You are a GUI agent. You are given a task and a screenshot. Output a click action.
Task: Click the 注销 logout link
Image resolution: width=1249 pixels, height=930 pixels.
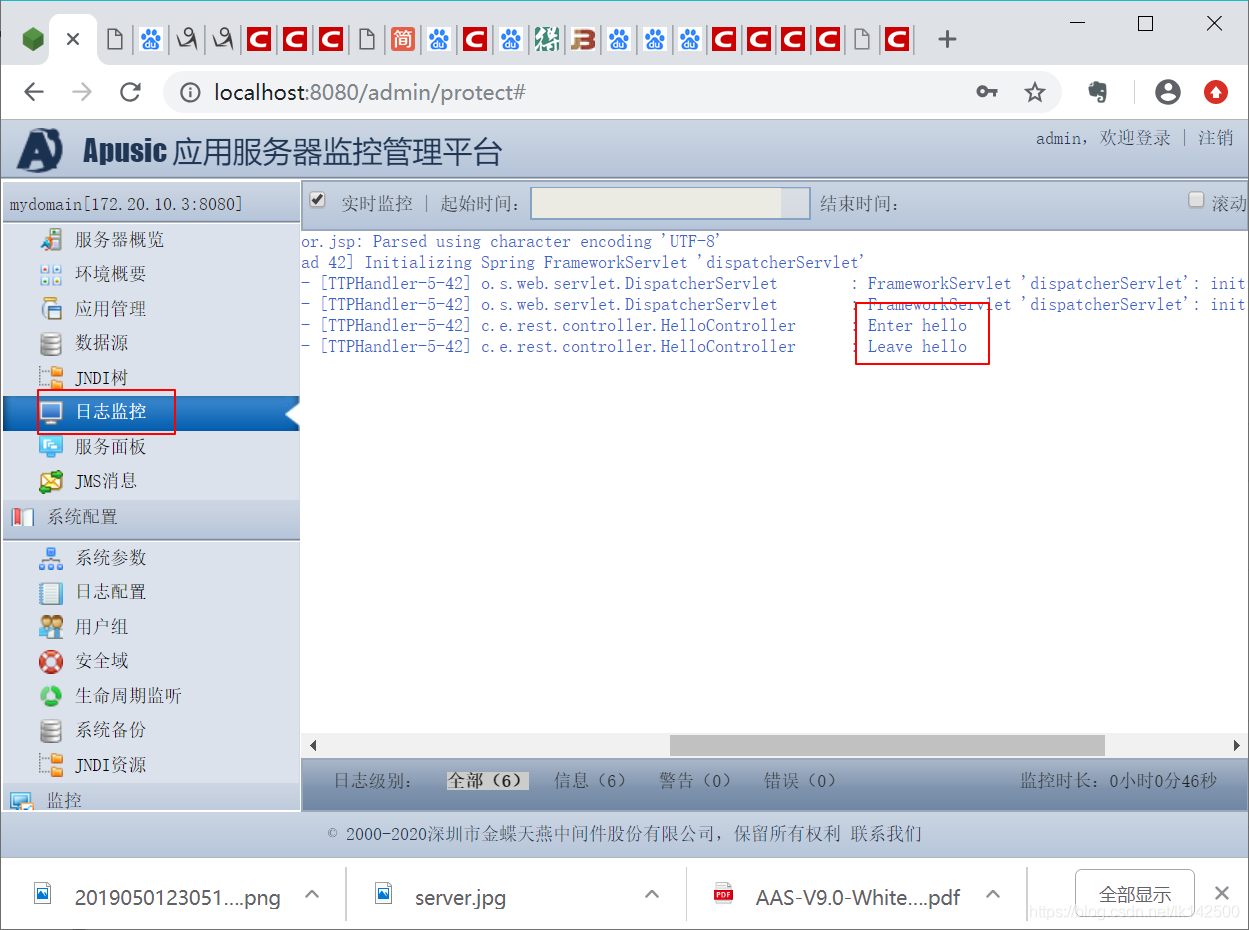click(x=1215, y=138)
